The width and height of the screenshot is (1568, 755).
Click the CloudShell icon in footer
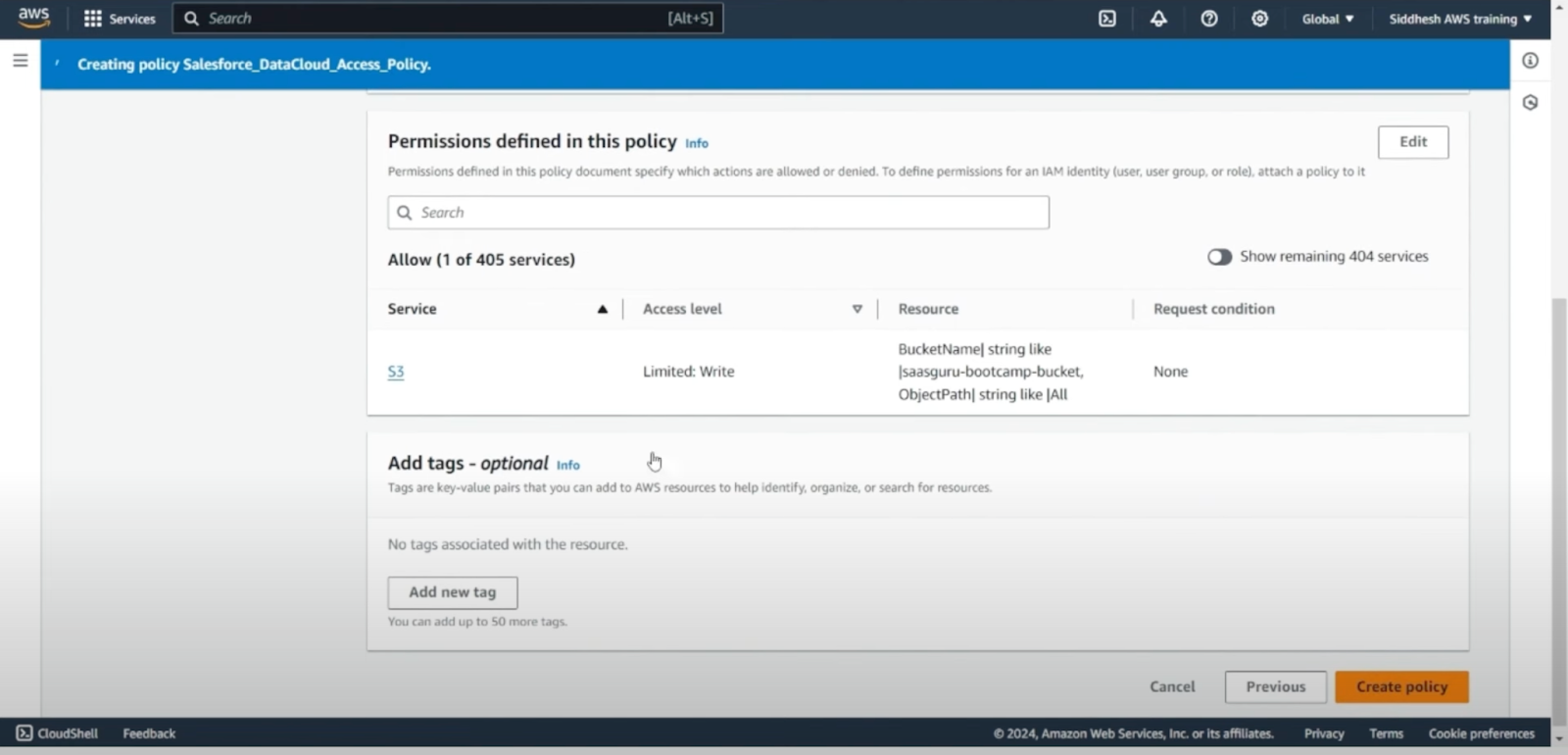24,733
